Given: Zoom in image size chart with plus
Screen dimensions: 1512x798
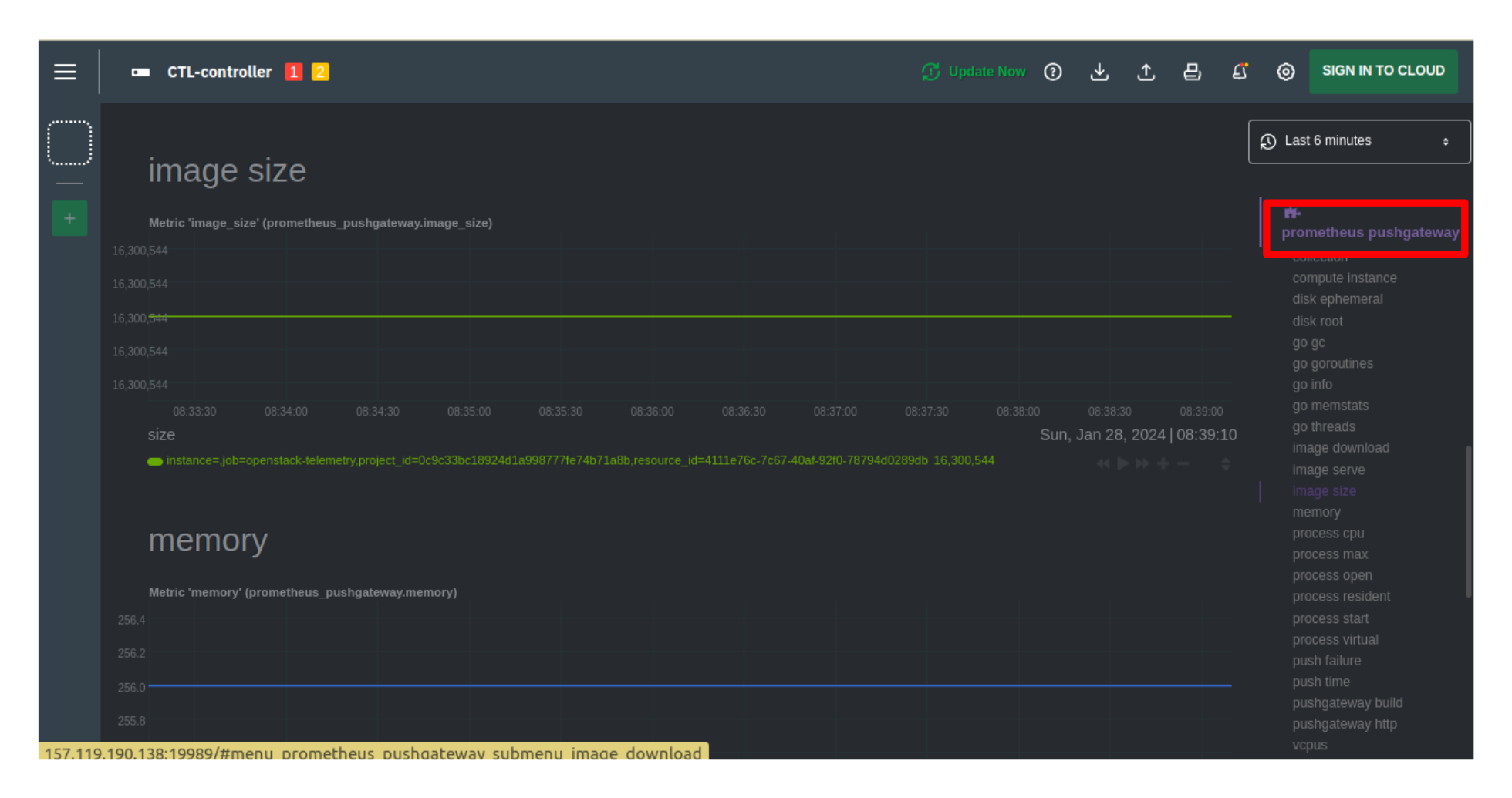Looking at the screenshot, I should [x=1163, y=463].
